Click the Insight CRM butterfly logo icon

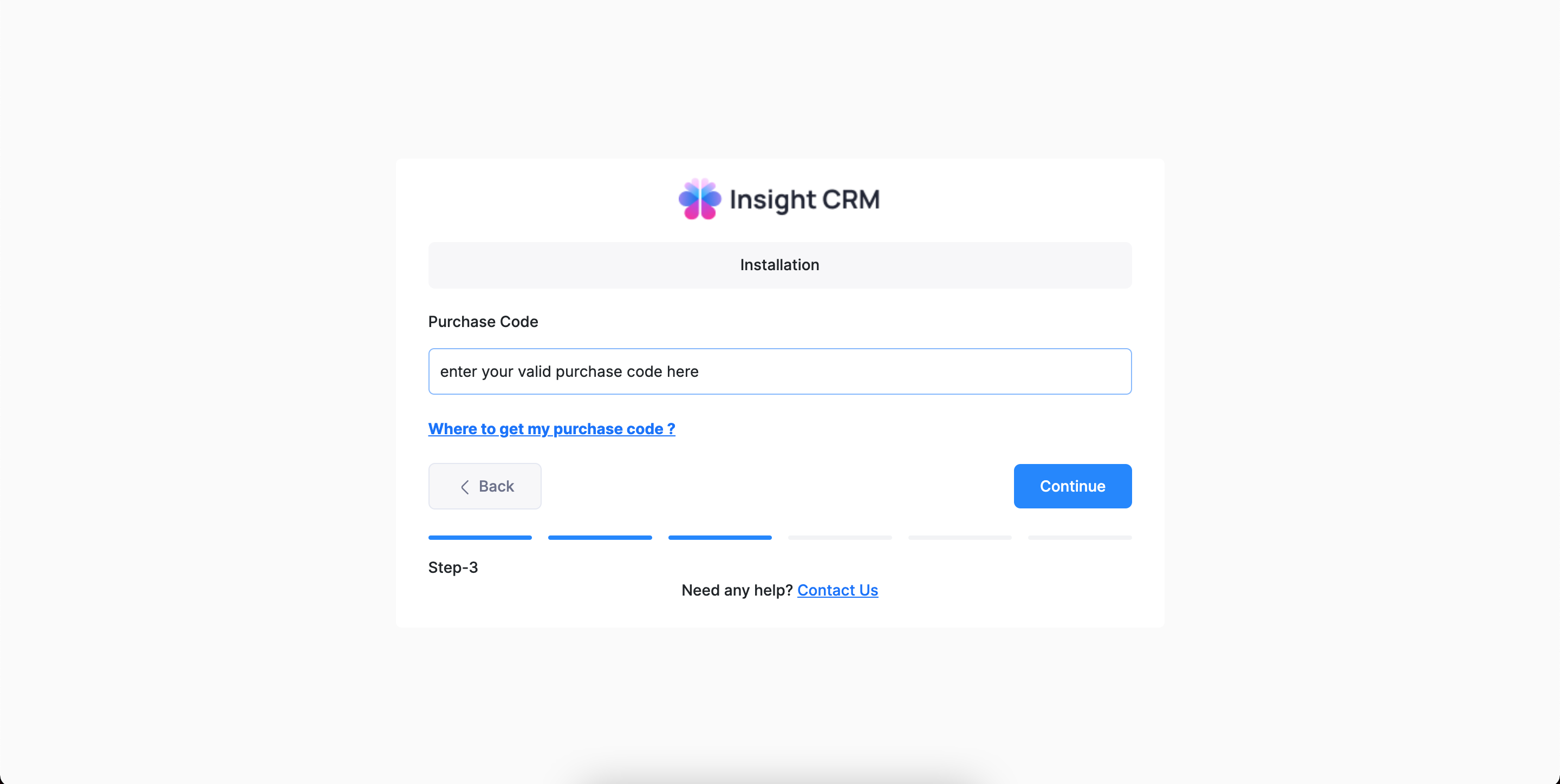pos(699,199)
